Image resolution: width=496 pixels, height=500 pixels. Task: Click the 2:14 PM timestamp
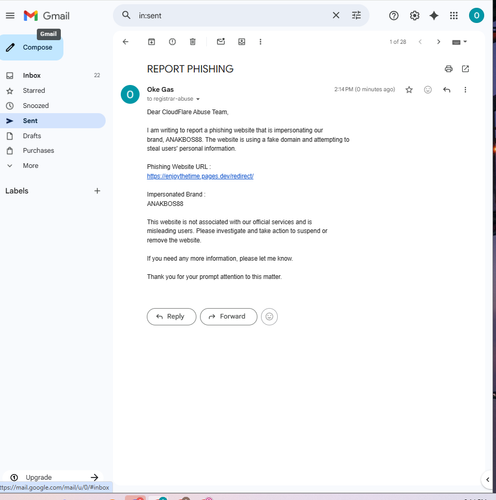(x=364, y=89)
